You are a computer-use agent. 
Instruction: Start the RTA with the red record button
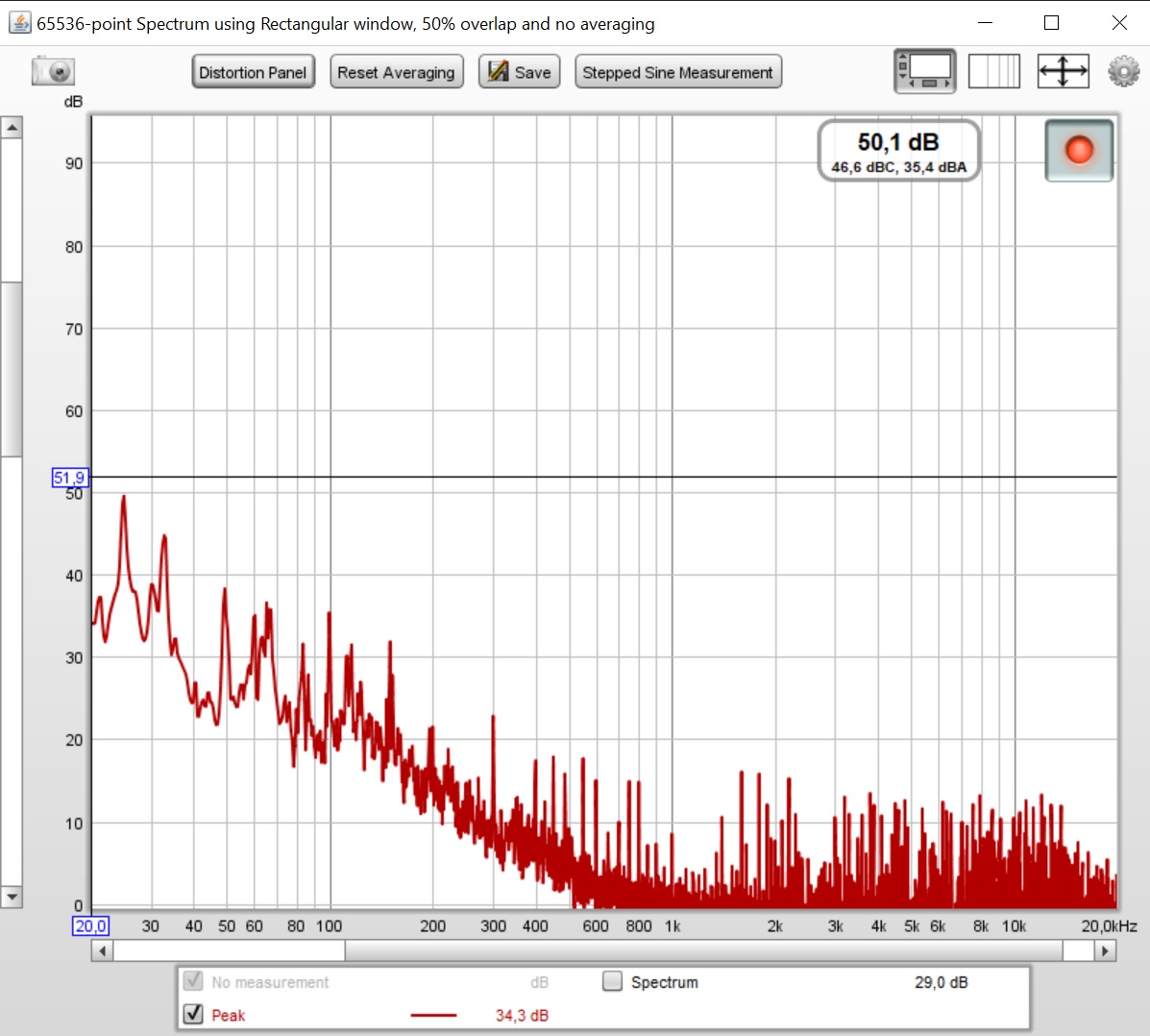click(1079, 150)
